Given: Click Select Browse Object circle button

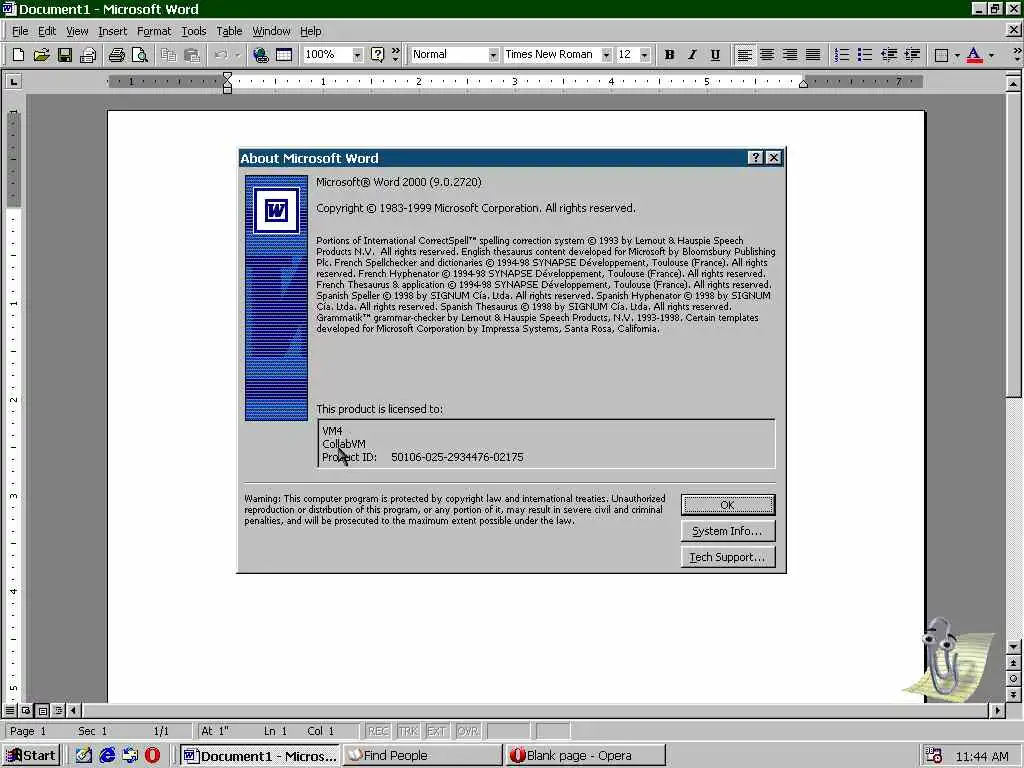Looking at the screenshot, I should tap(1014, 679).
